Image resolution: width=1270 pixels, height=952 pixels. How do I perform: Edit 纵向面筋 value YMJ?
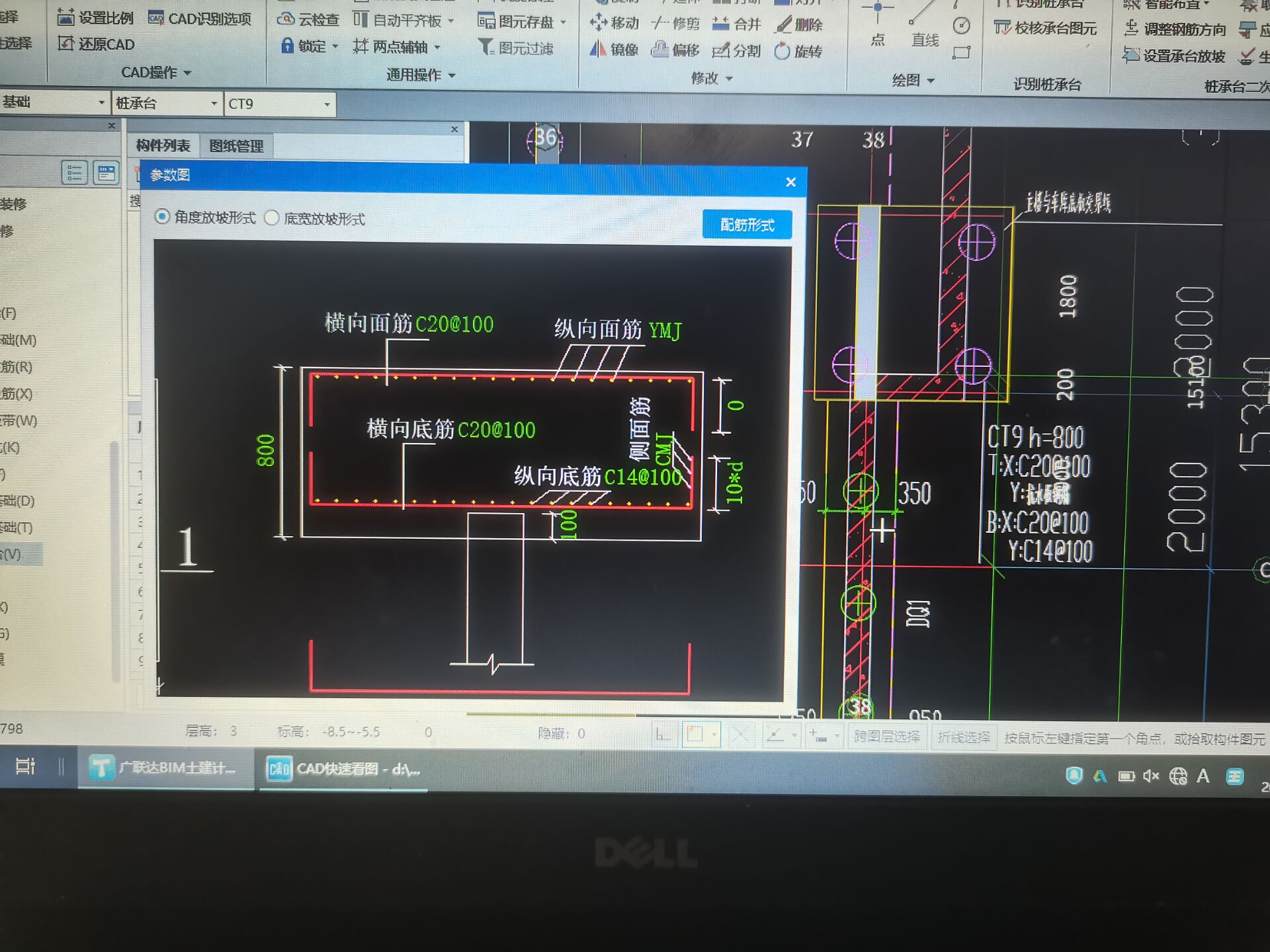(x=664, y=330)
